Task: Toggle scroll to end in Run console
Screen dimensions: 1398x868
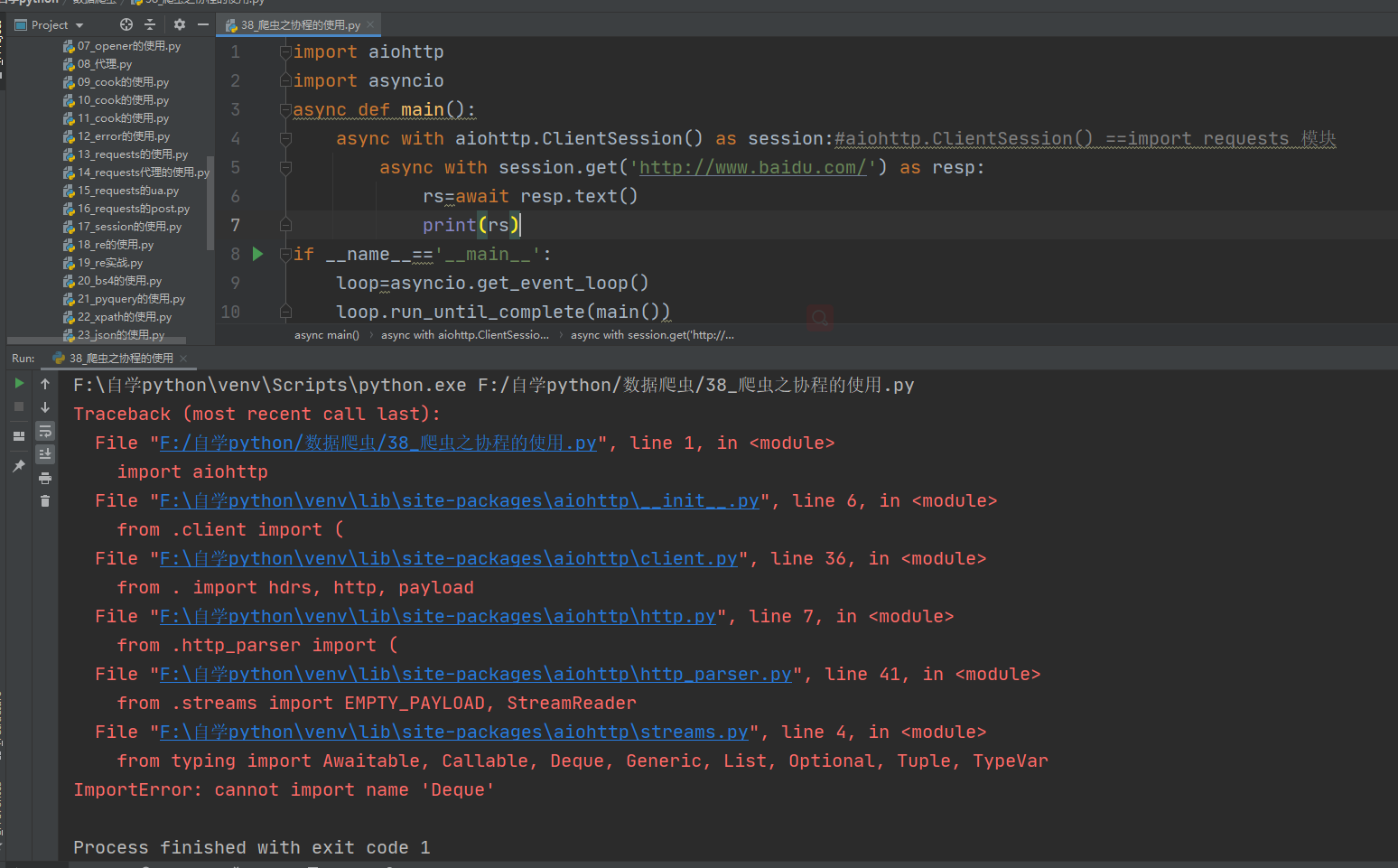Action: point(45,454)
